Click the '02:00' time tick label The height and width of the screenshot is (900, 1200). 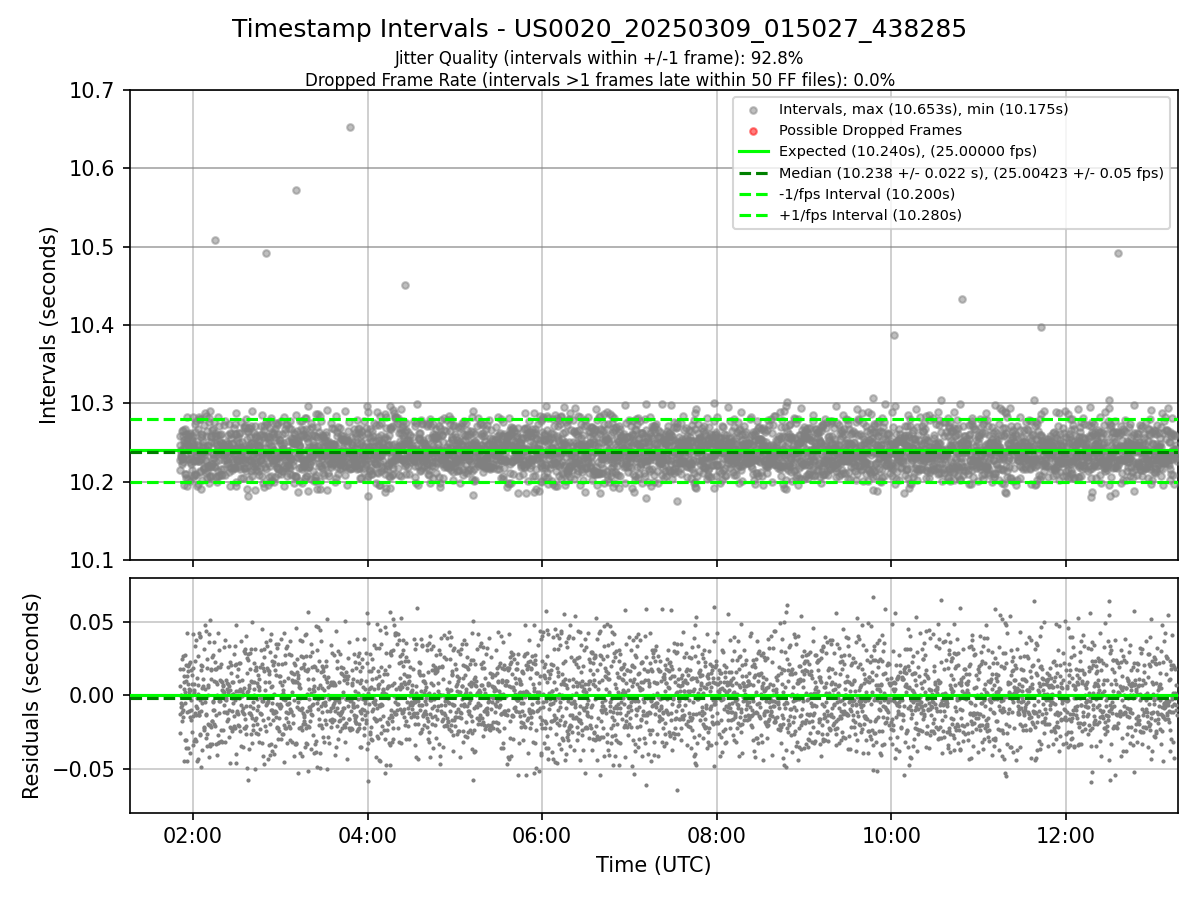[x=193, y=834]
